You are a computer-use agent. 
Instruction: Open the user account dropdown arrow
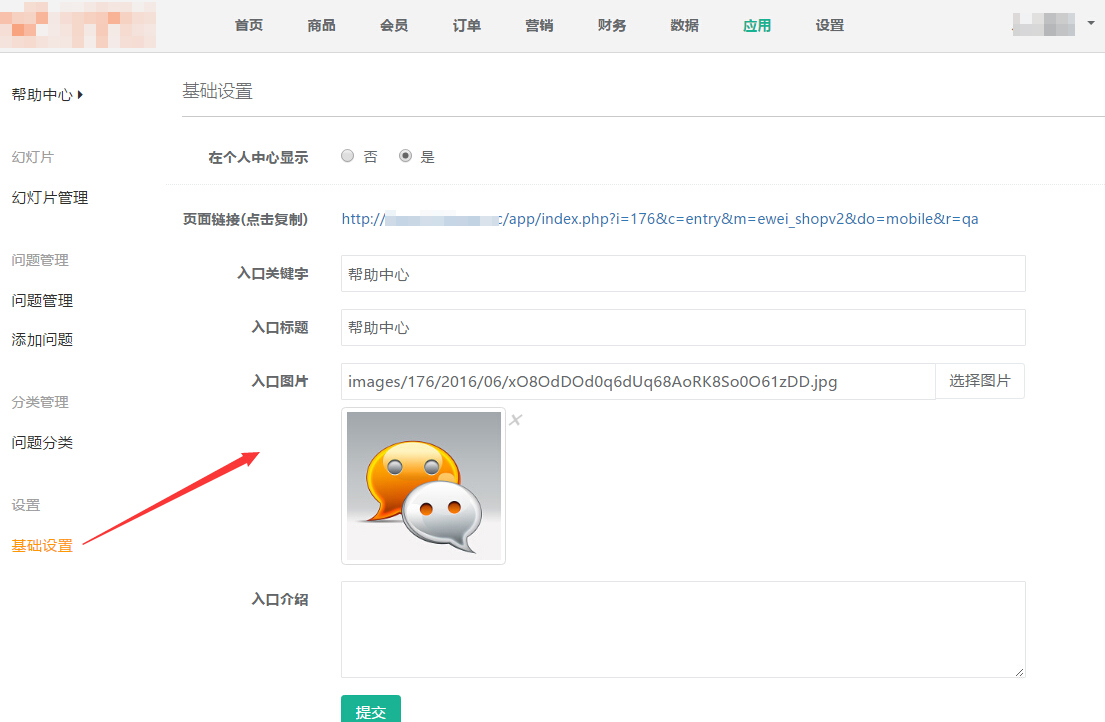pos(1090,22)
